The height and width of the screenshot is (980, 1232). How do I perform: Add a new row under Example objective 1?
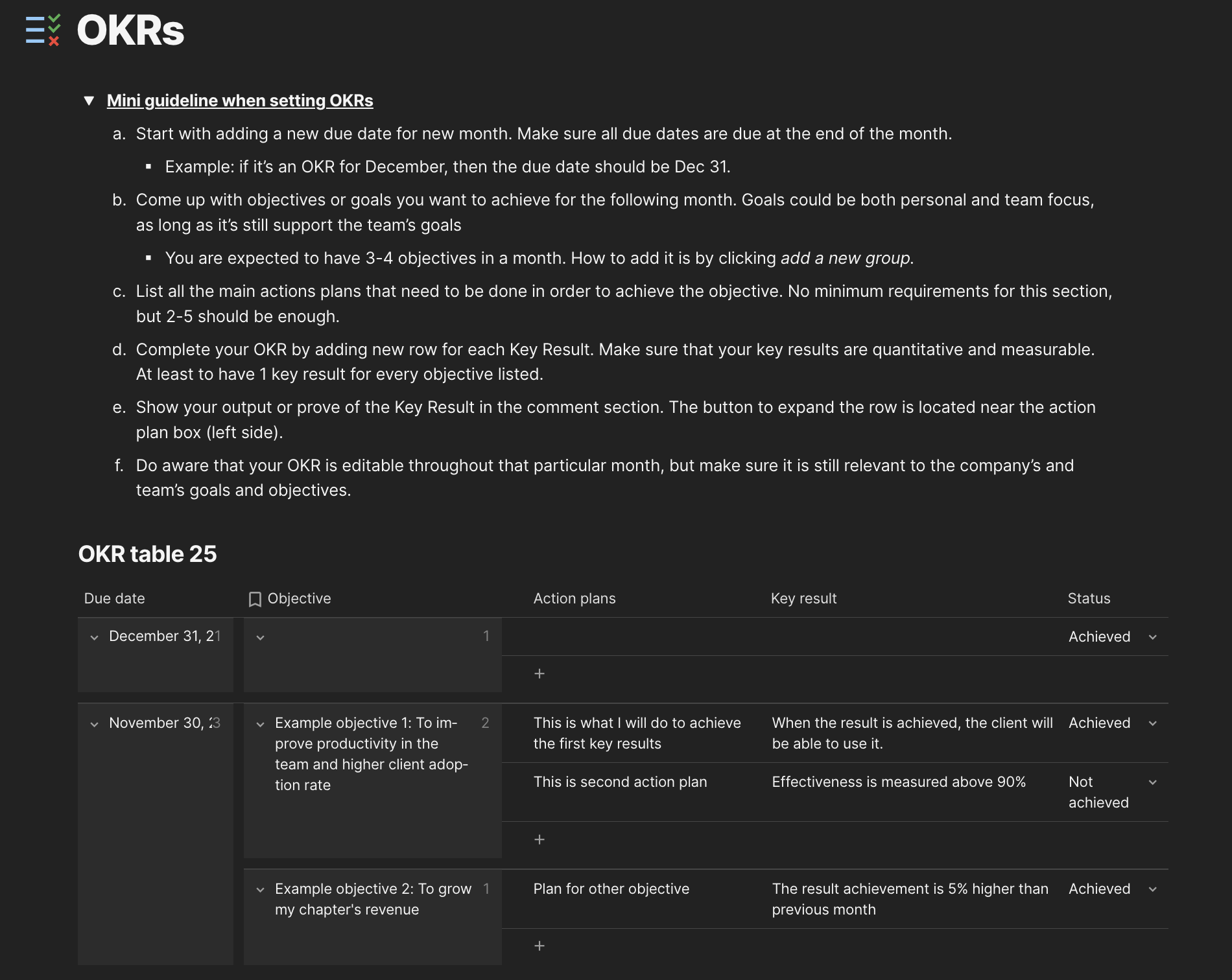pyautogui.click(x=539, y=839)
